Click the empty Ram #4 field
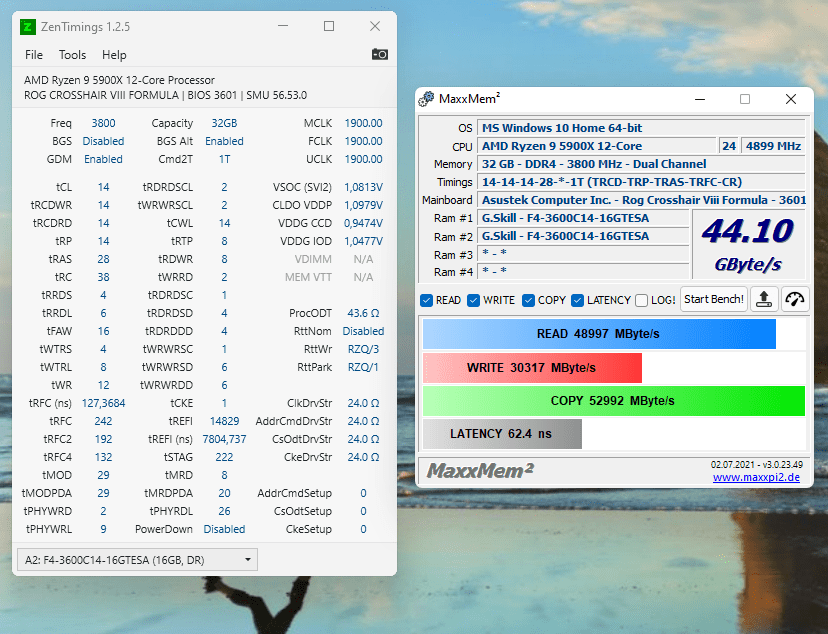The width and height of the screenshot is (828, 634). 584,271
